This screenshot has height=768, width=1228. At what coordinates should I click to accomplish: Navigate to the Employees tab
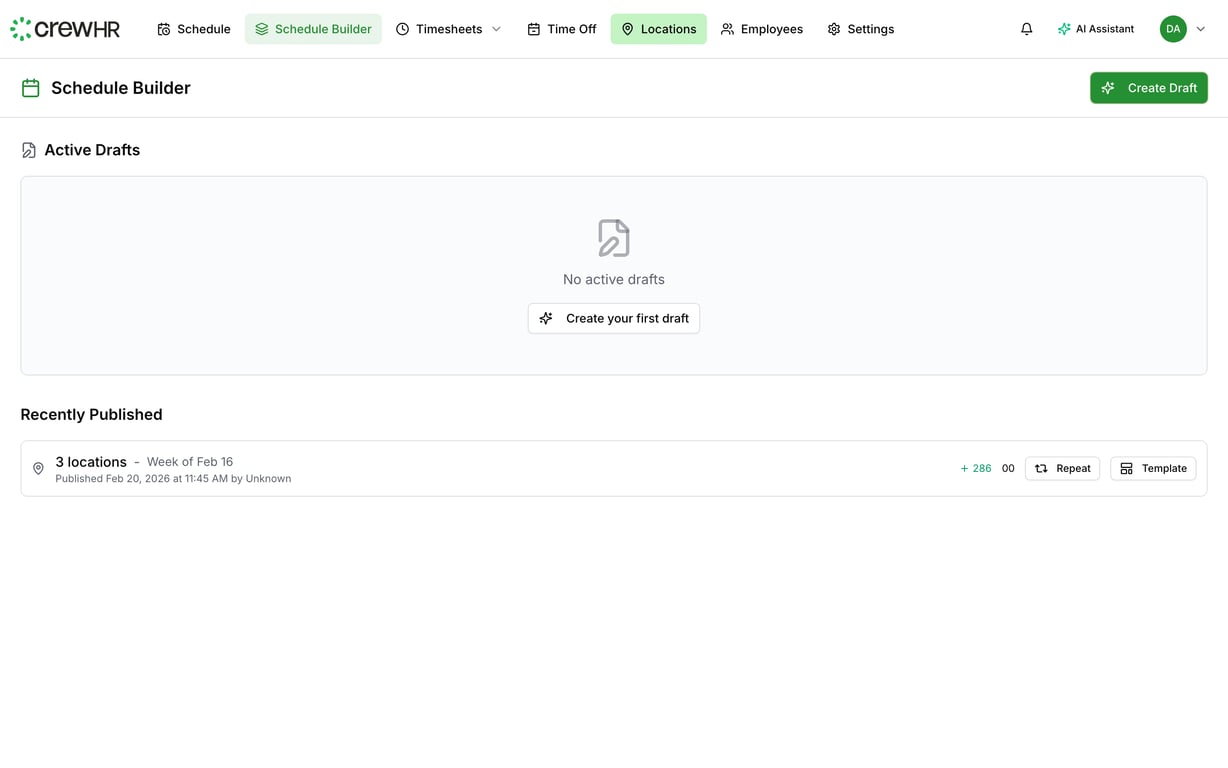click(762, 29)
